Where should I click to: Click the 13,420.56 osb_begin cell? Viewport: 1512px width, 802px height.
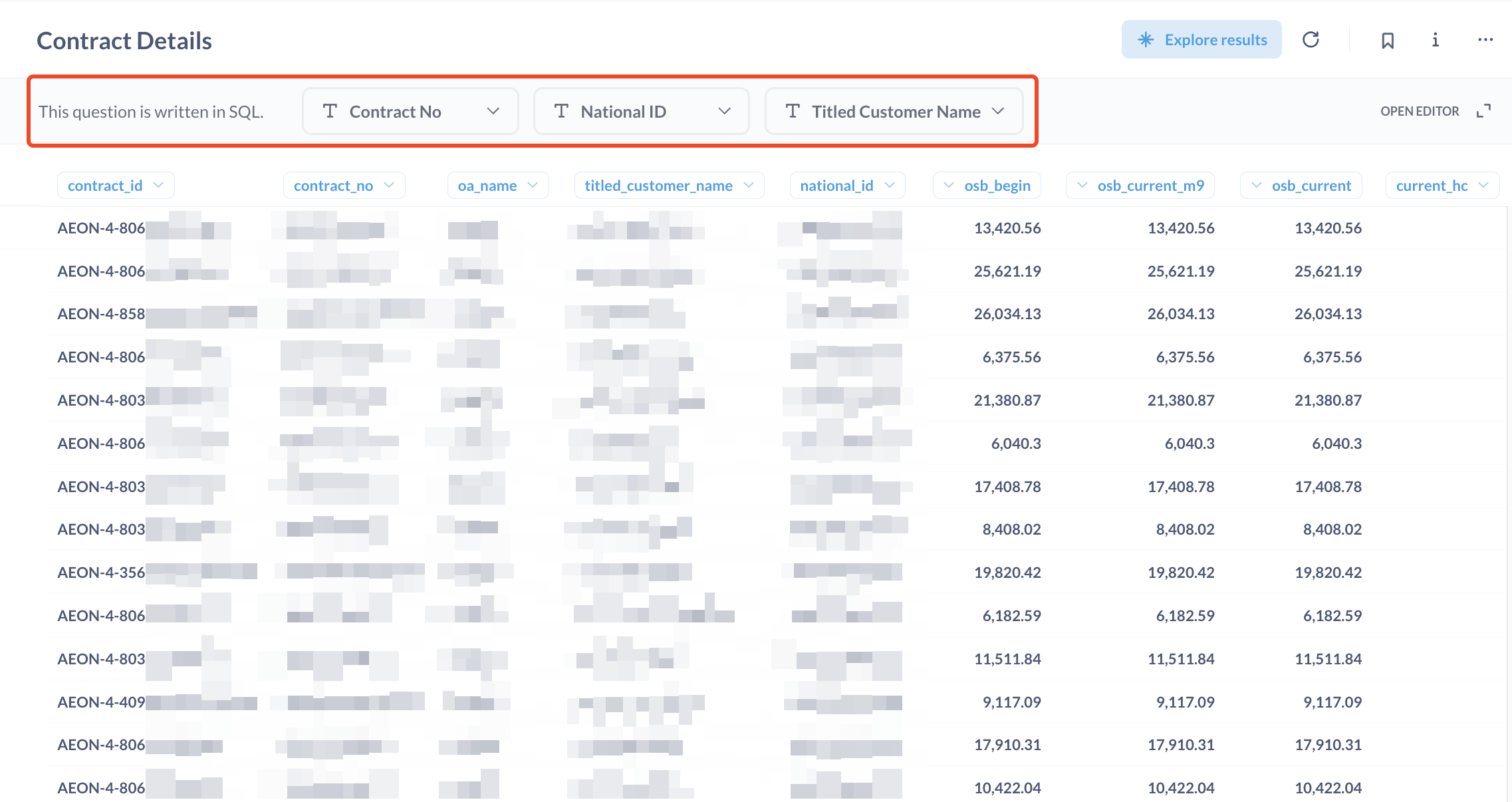click(1007, 228)
